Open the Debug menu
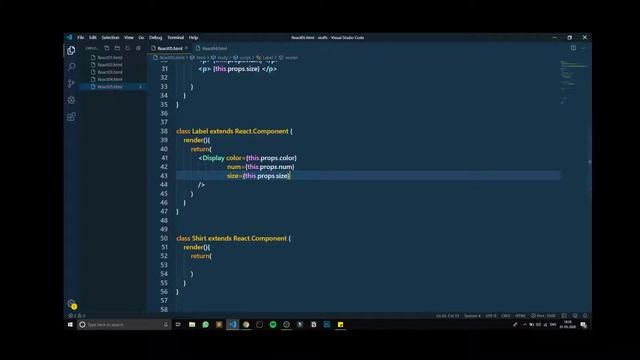Viewport: 640px width, 360px height. pos(155,38)
